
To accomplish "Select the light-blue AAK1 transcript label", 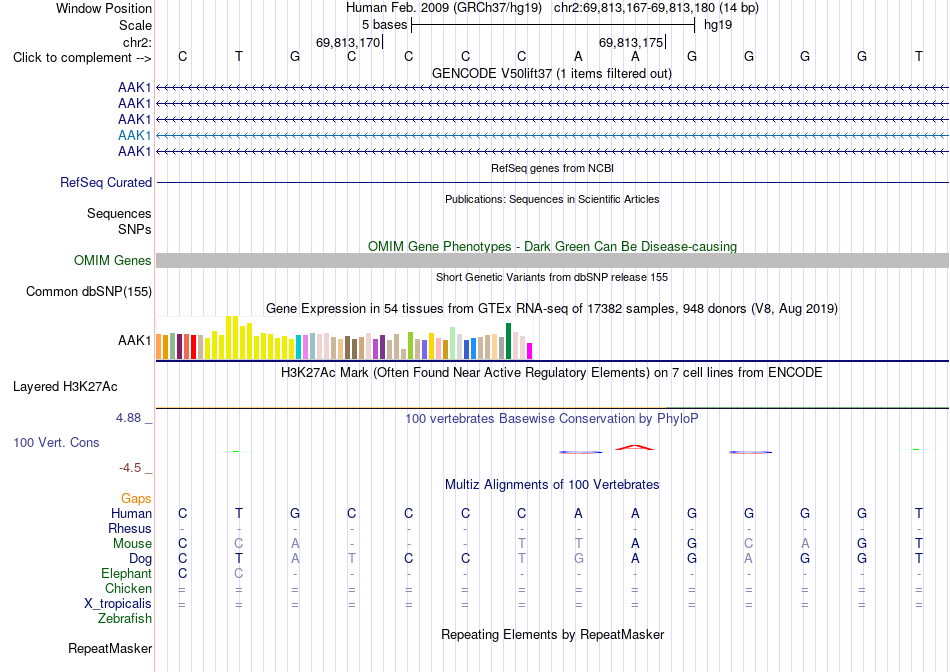I will pos(135,135).
